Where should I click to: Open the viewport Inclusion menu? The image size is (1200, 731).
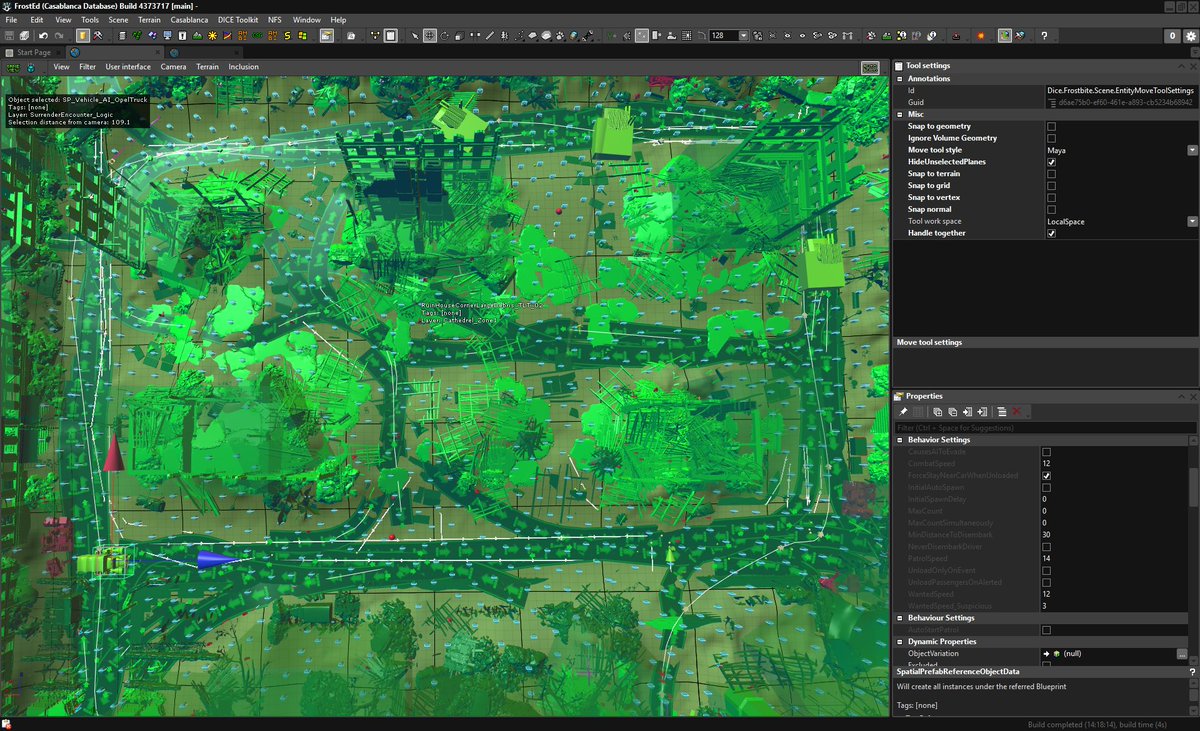[243, 67]
